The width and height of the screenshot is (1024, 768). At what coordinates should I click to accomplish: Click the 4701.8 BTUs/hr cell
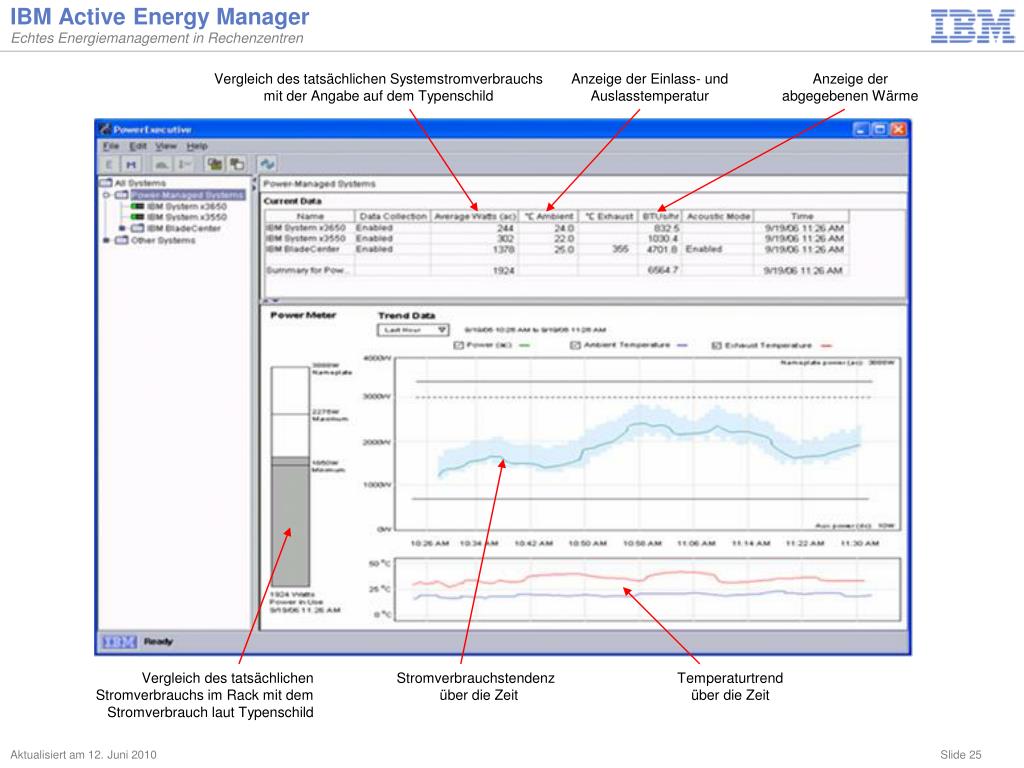click(x=662, y=249)
